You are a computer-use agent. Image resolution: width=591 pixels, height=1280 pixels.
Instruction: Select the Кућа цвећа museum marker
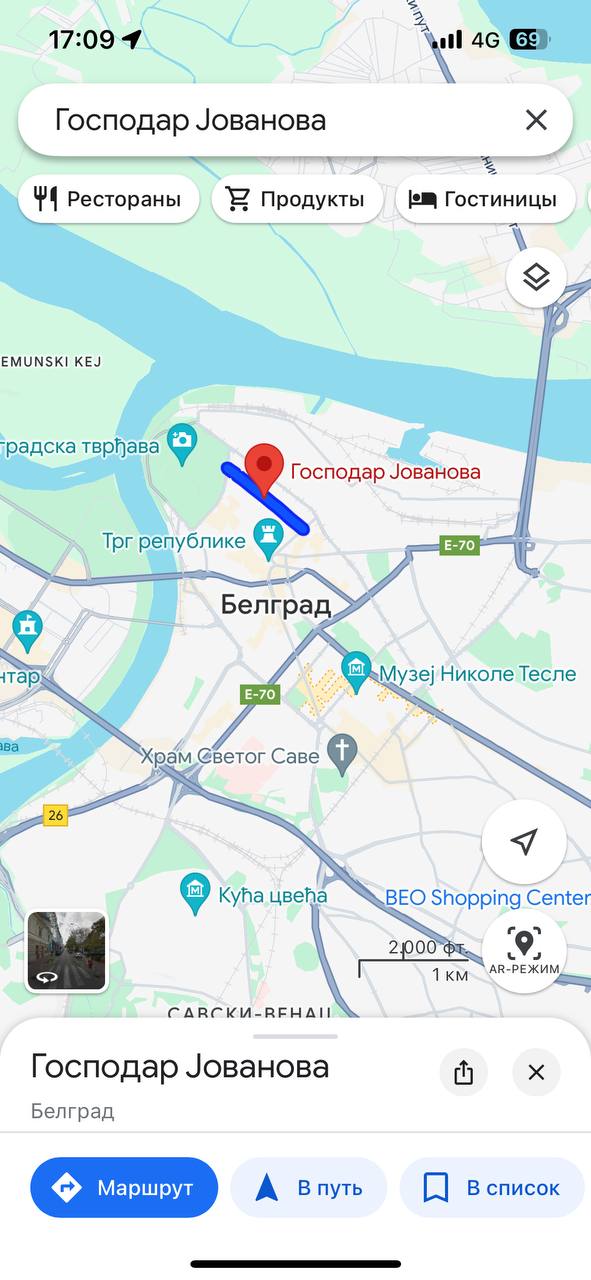194,889
